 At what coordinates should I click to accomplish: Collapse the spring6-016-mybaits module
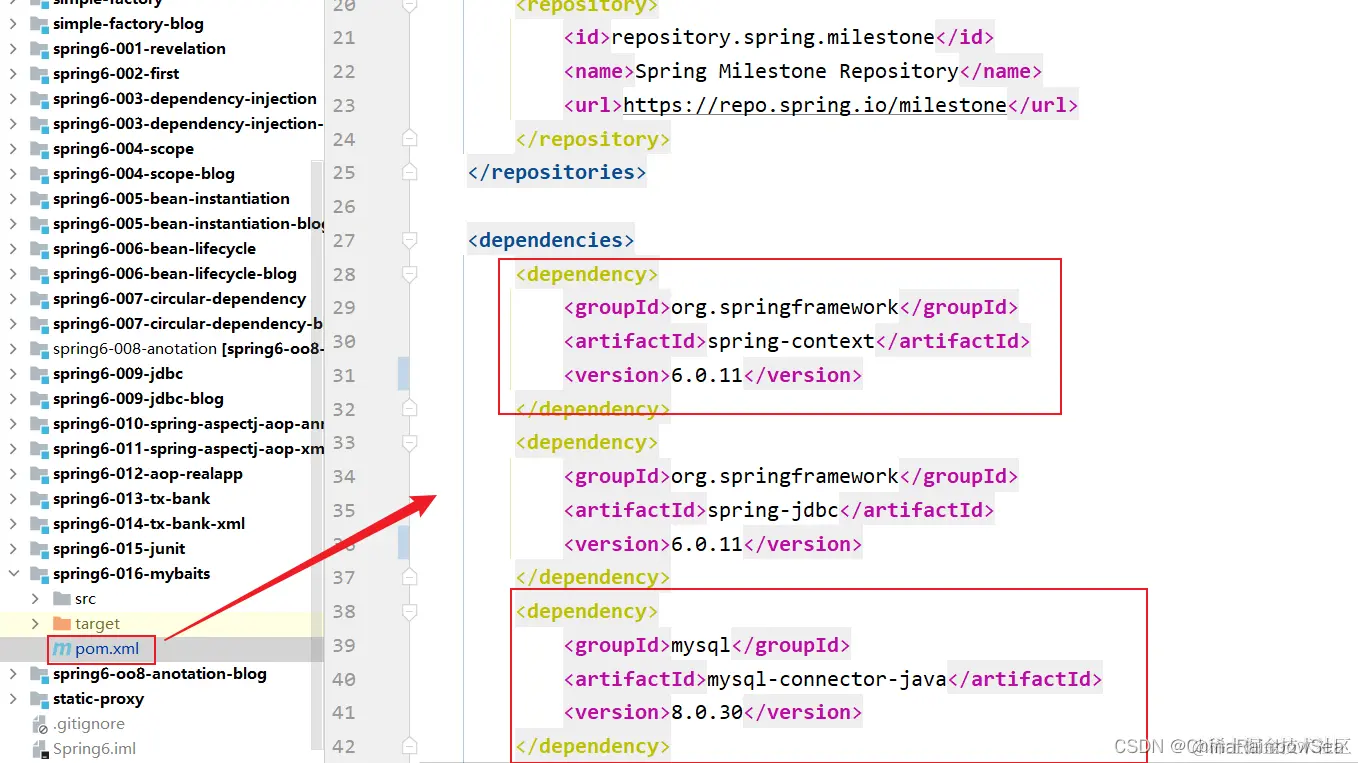(13, 573)
